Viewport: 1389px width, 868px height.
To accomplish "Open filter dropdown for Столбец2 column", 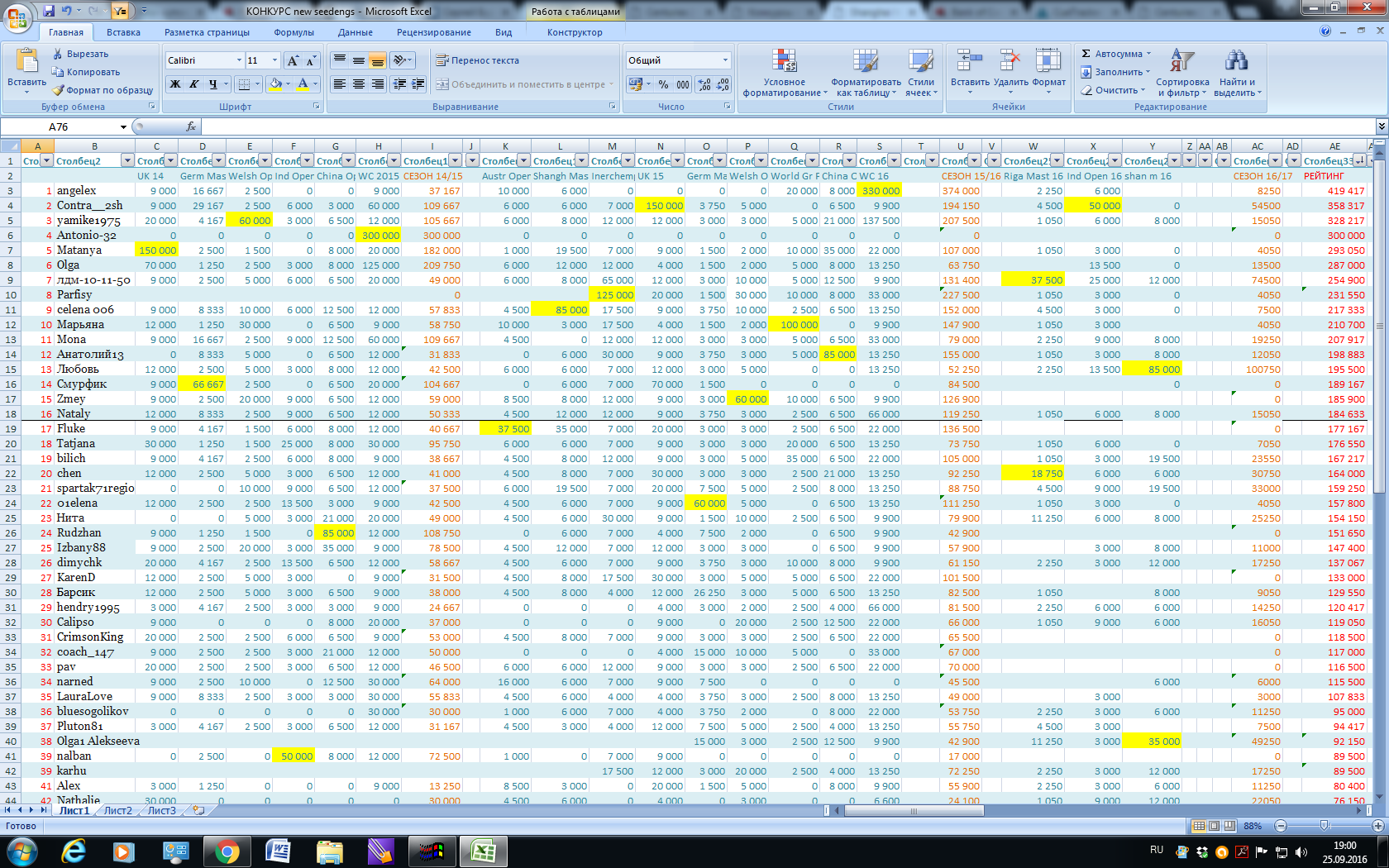I will tap(127, 161).
